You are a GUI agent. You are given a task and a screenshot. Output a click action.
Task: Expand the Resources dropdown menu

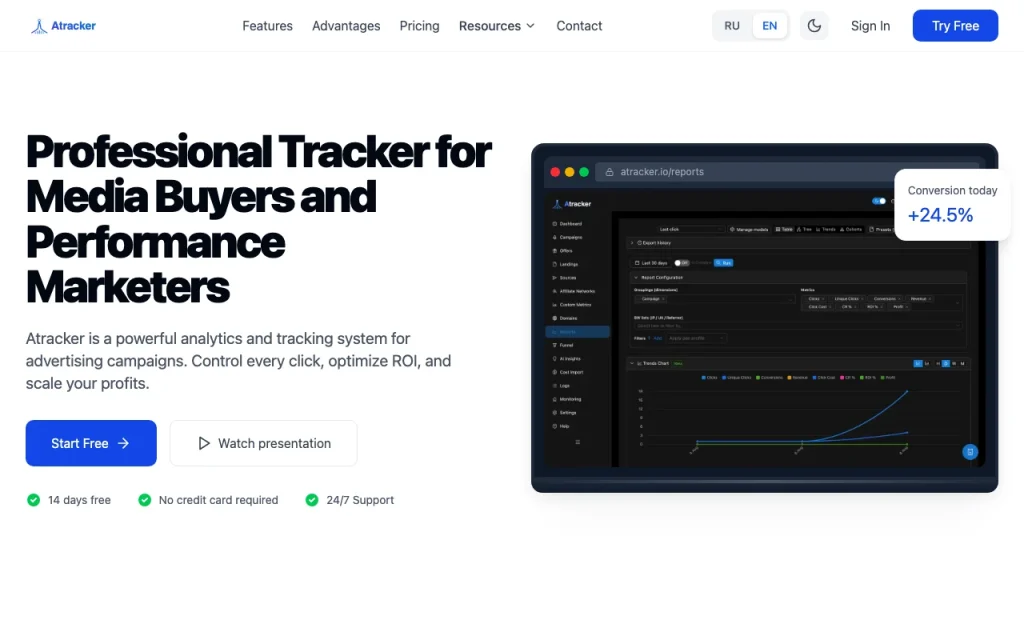pos(497,26)
